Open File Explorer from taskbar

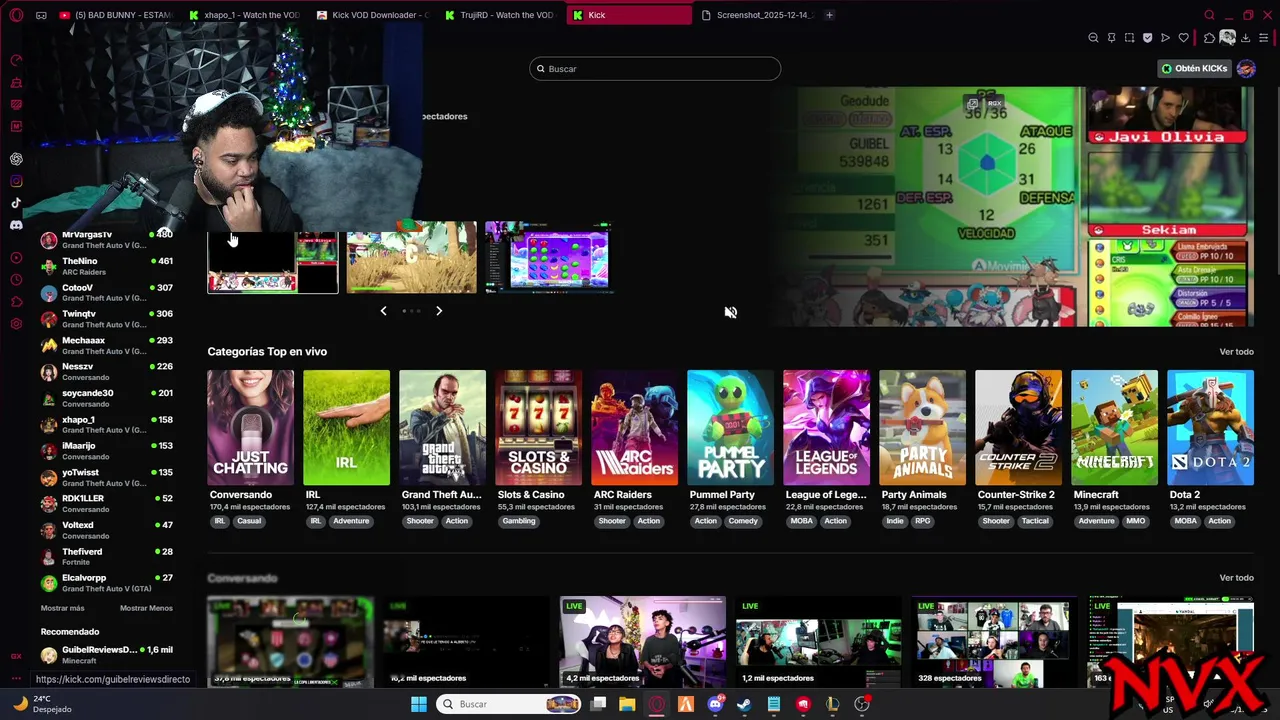(x=627, y=704)
